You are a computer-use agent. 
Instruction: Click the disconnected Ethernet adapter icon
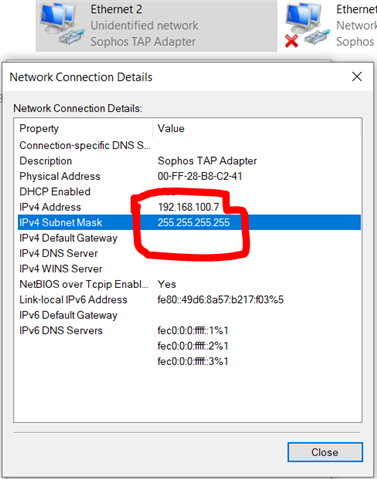point(307,24)
